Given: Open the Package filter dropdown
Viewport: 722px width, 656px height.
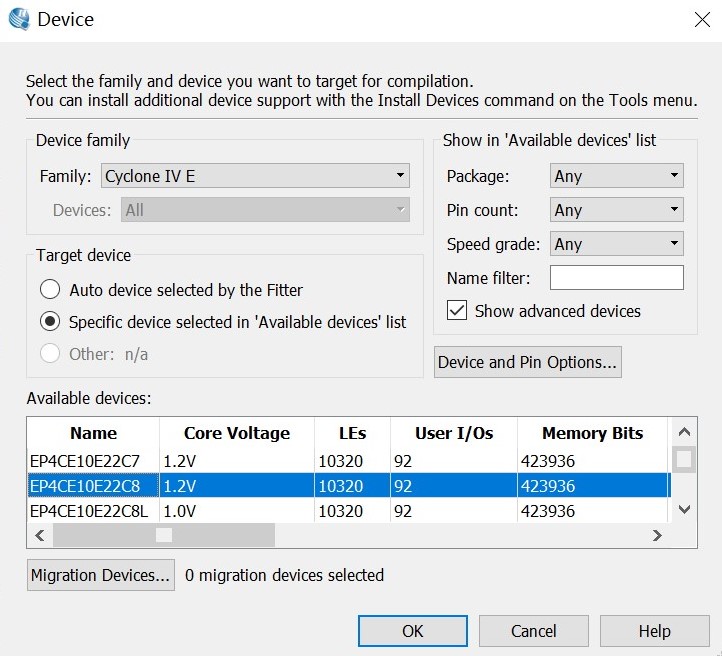Looking at the screenshot, I should point(617,176).
